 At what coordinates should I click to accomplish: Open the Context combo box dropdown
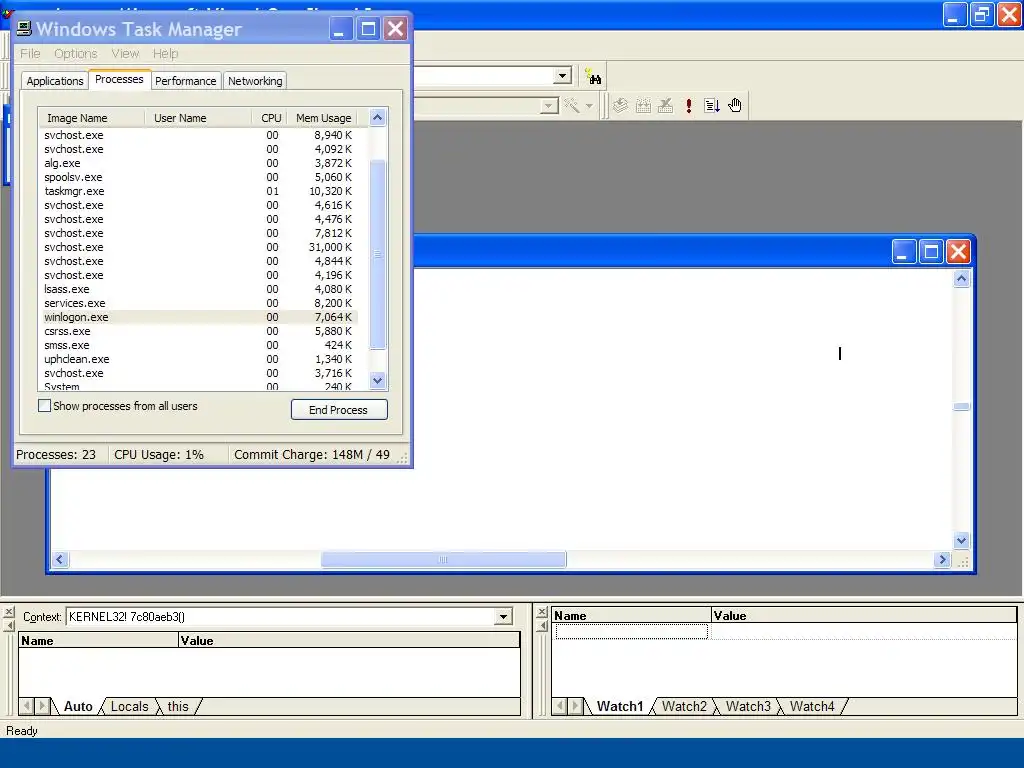[504, 616]
